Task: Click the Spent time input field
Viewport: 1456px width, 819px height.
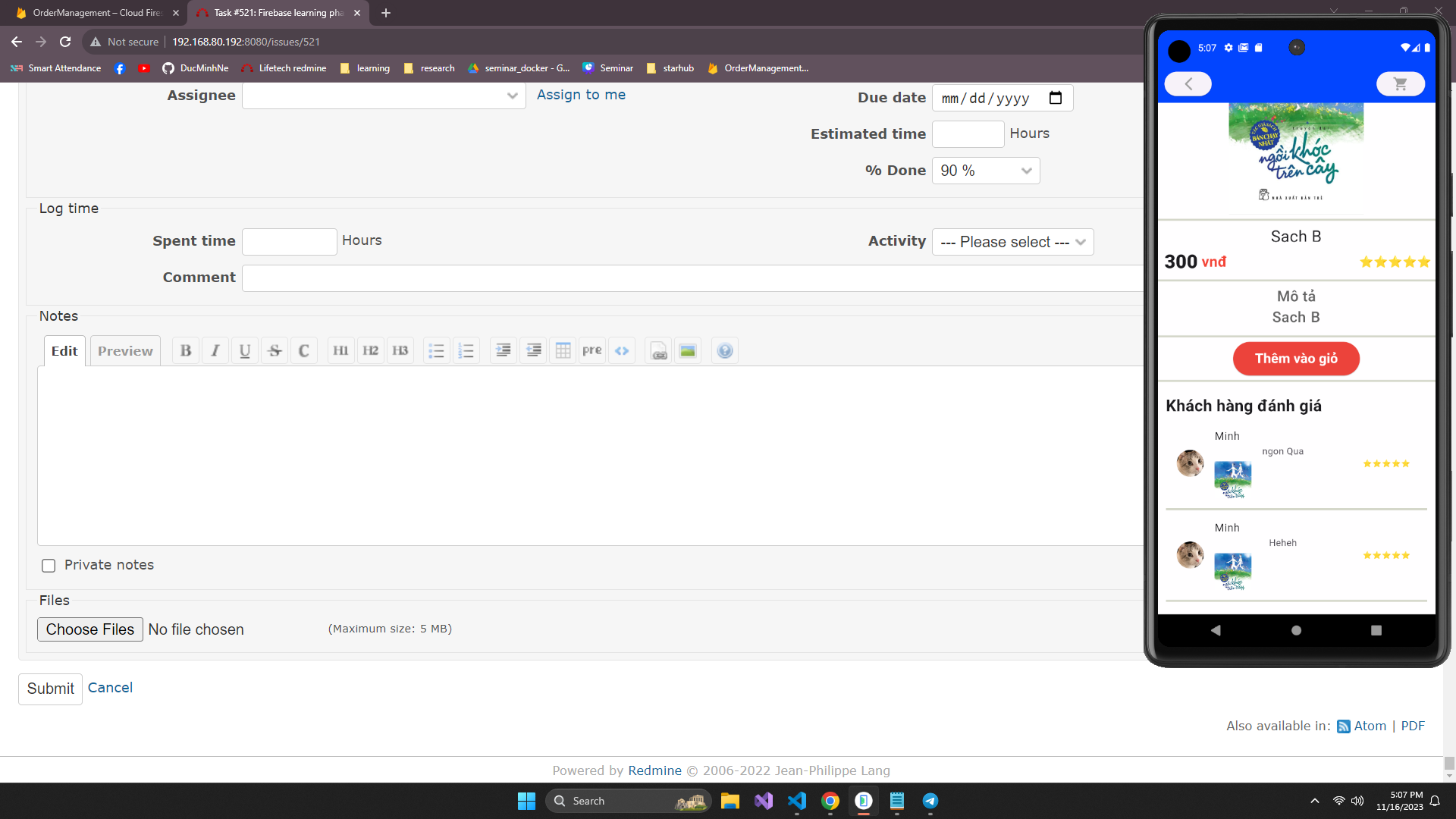Action: coord(289,242)
